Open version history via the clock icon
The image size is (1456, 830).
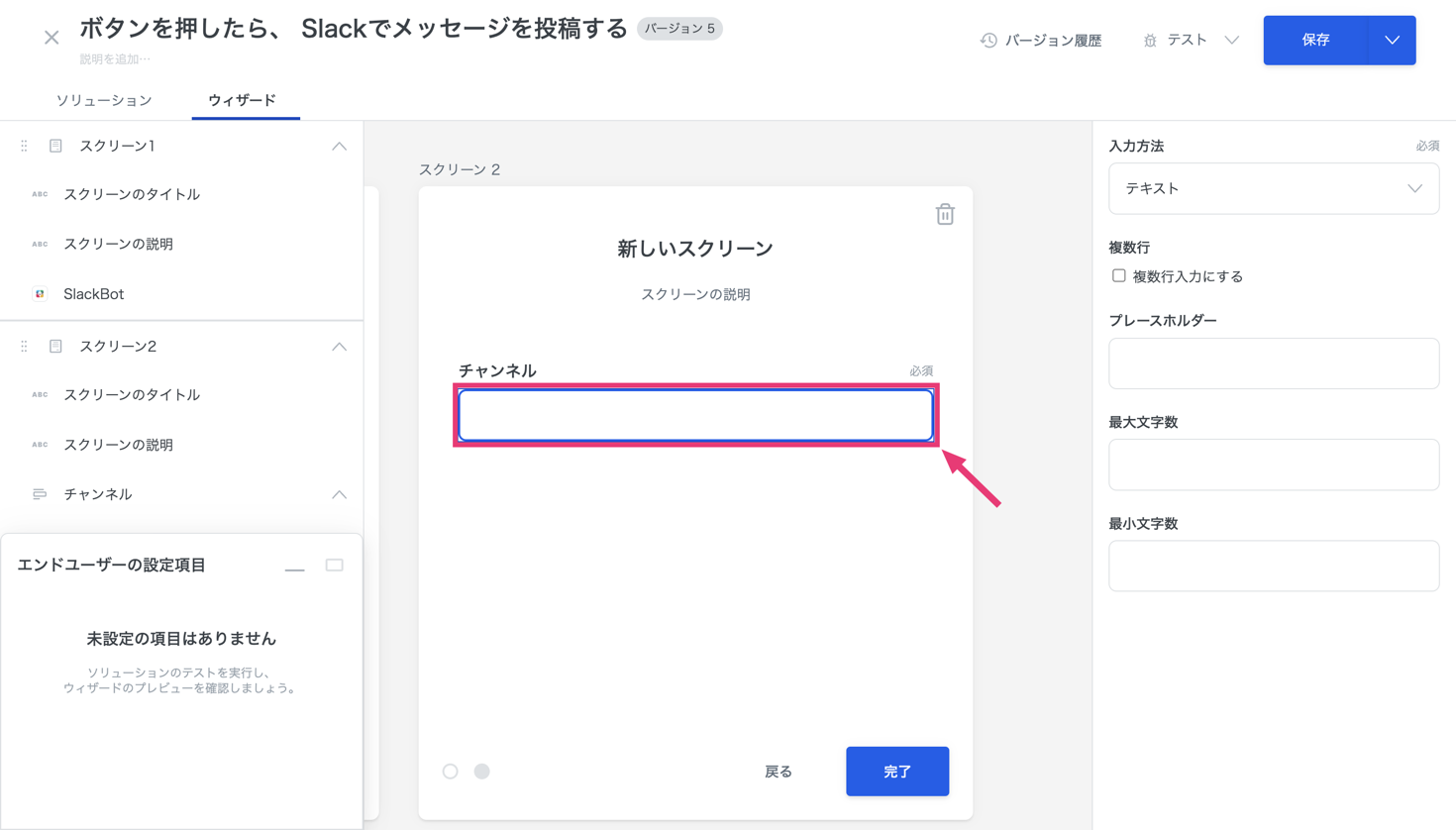(x=988, y=41)
